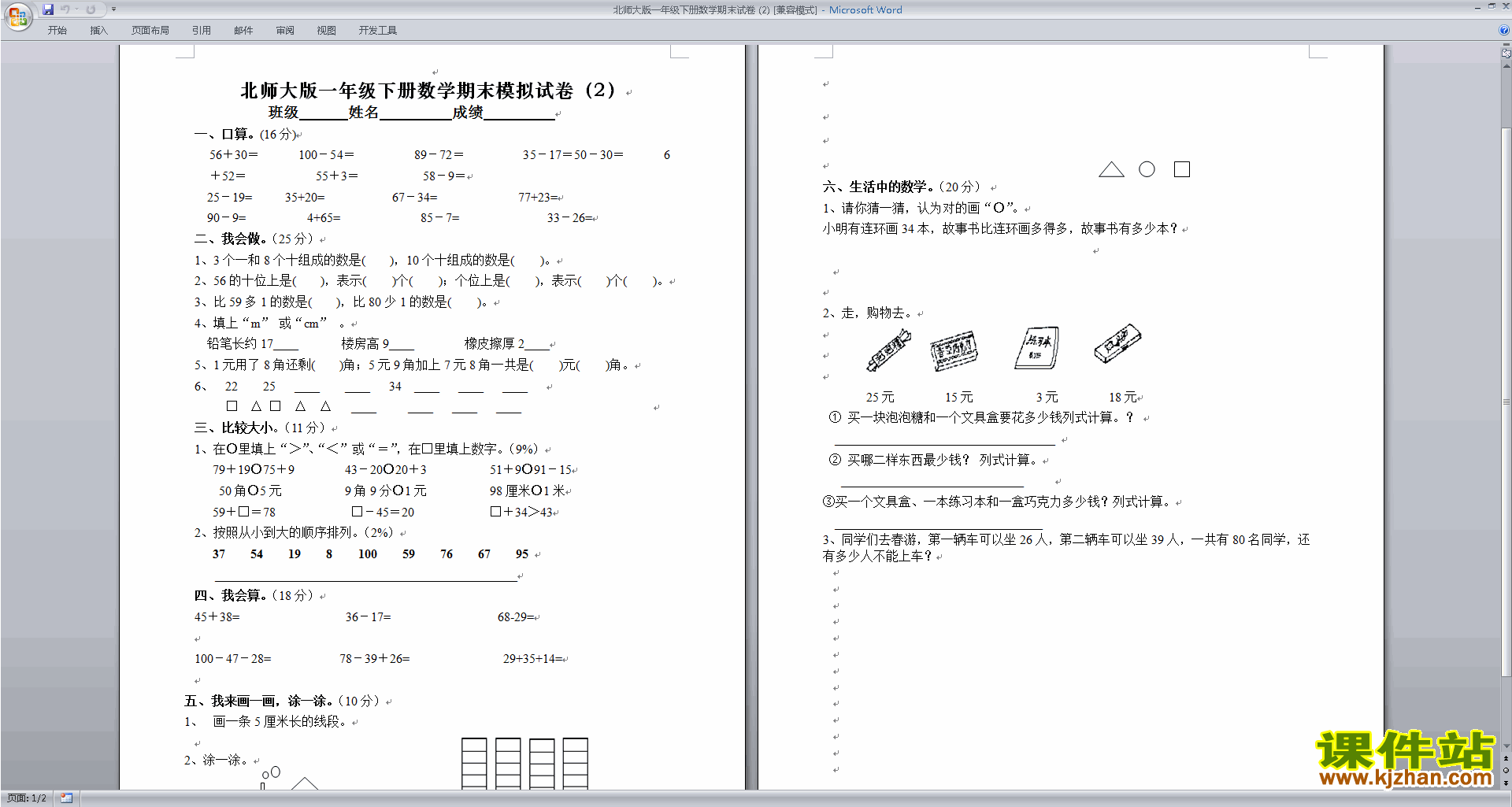The width and height of the screenshot is (1512, 807).
Task: Click the heading 二、我会做。(25分)
Action: coord(254,239)
